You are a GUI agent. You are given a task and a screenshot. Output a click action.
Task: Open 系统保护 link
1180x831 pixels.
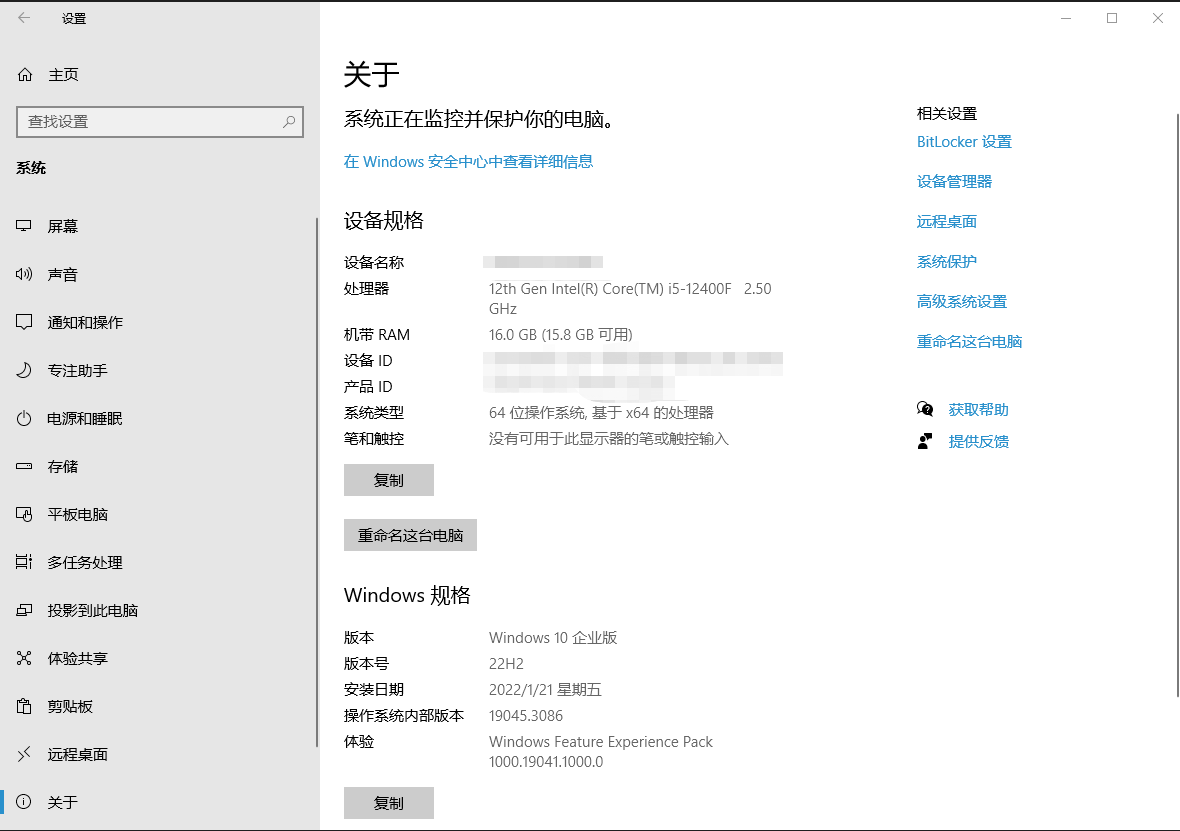click(x=947, y=261)
